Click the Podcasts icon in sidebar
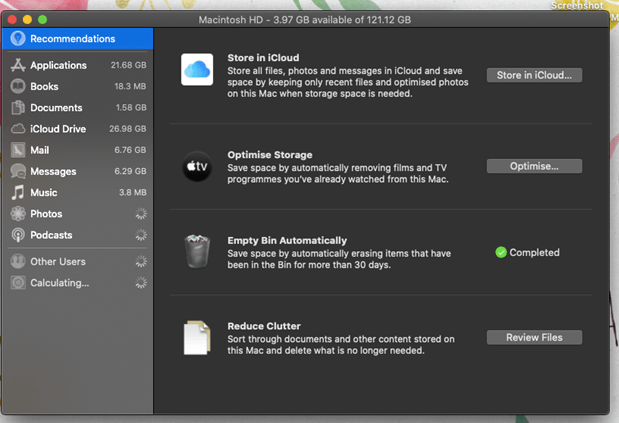The height and width of the screenshot is (423, 619). tap(18, 235)
